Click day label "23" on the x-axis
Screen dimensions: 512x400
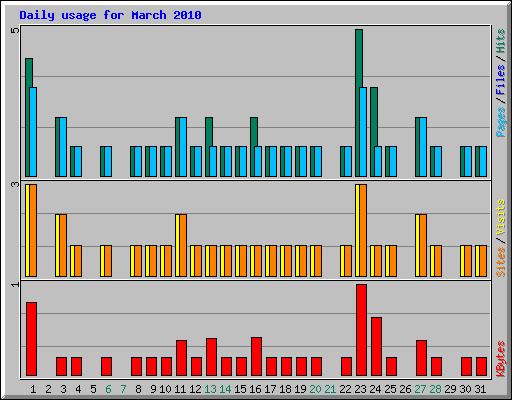[x=360, y=389]
